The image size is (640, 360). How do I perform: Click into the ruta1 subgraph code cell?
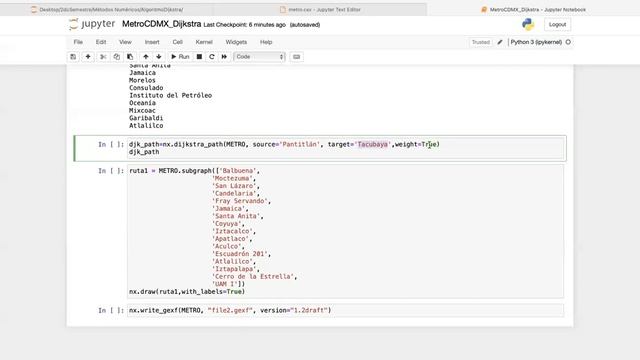345,231
